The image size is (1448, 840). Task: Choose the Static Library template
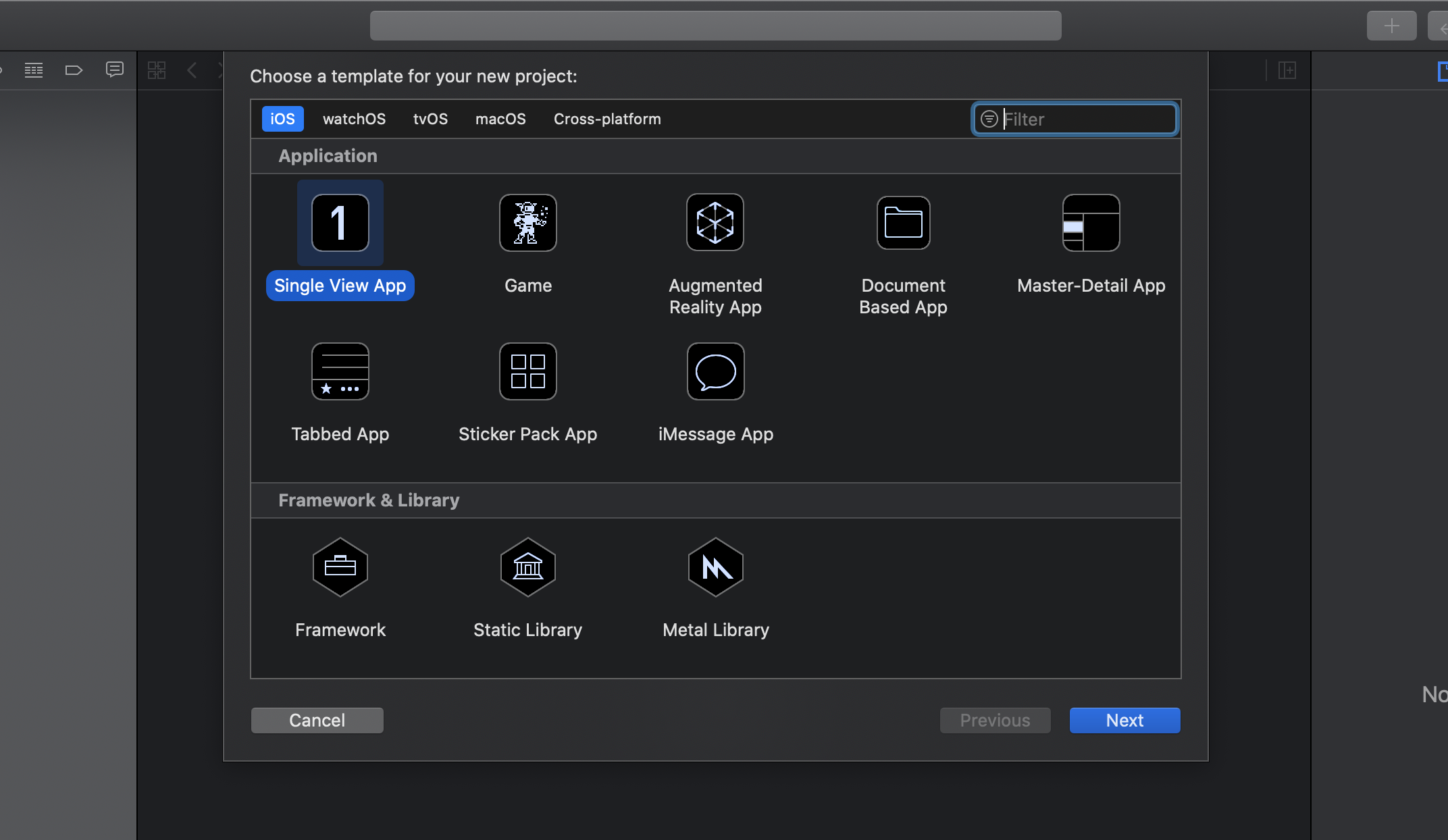coord(527,567)
